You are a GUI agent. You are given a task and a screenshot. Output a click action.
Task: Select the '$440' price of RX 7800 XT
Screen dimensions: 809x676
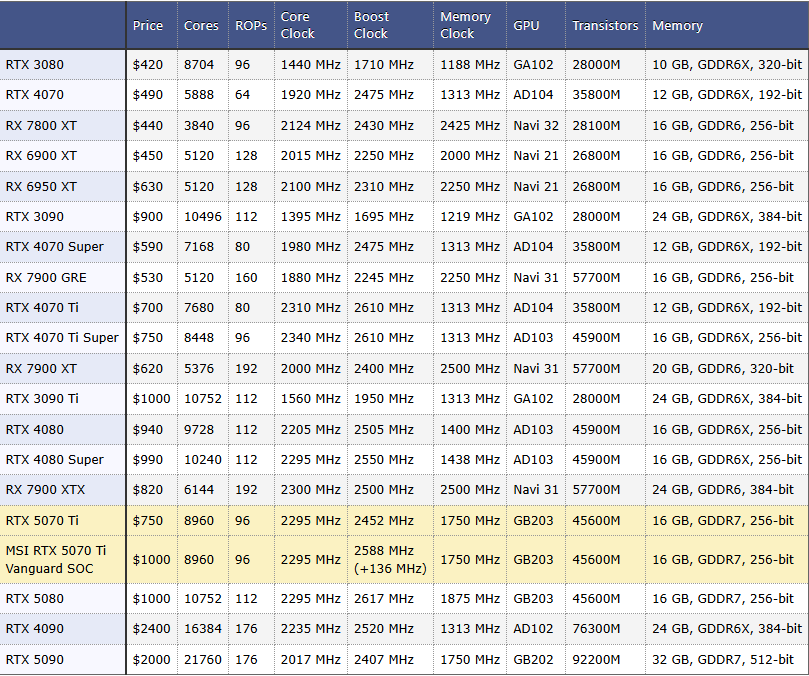(x=148, y=125)
